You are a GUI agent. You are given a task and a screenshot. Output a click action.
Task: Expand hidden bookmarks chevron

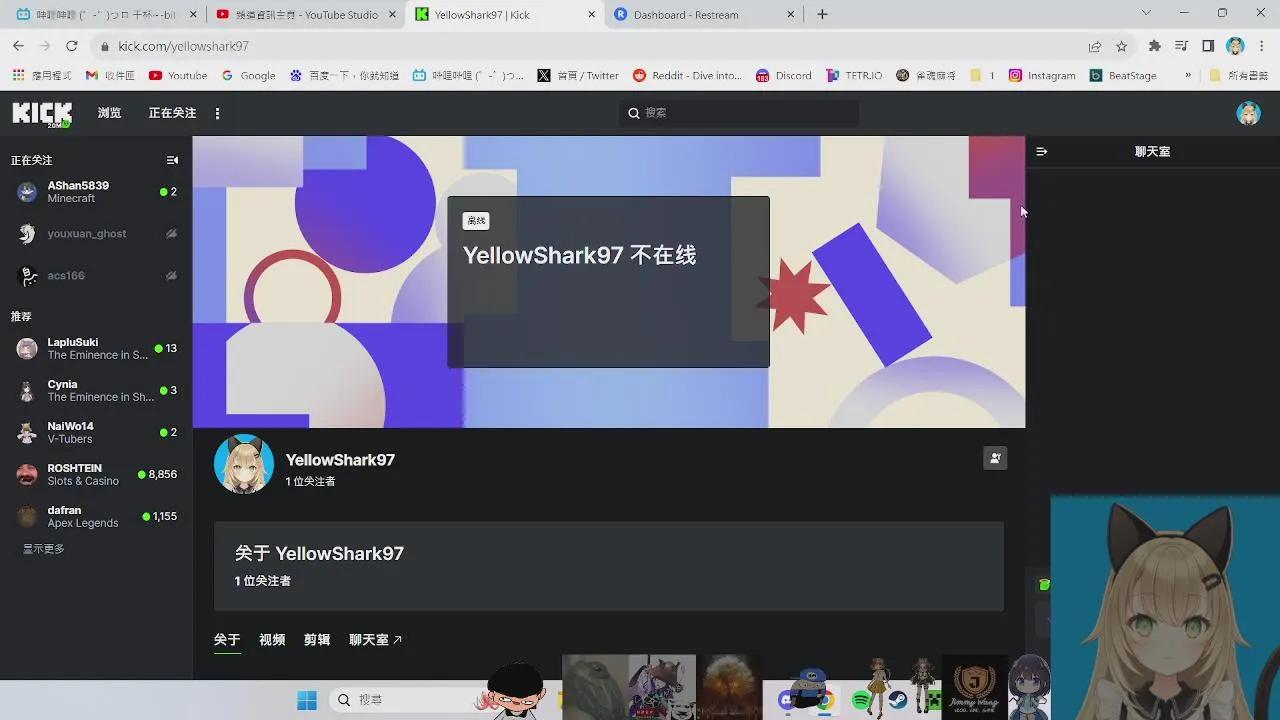(1188, 75)
